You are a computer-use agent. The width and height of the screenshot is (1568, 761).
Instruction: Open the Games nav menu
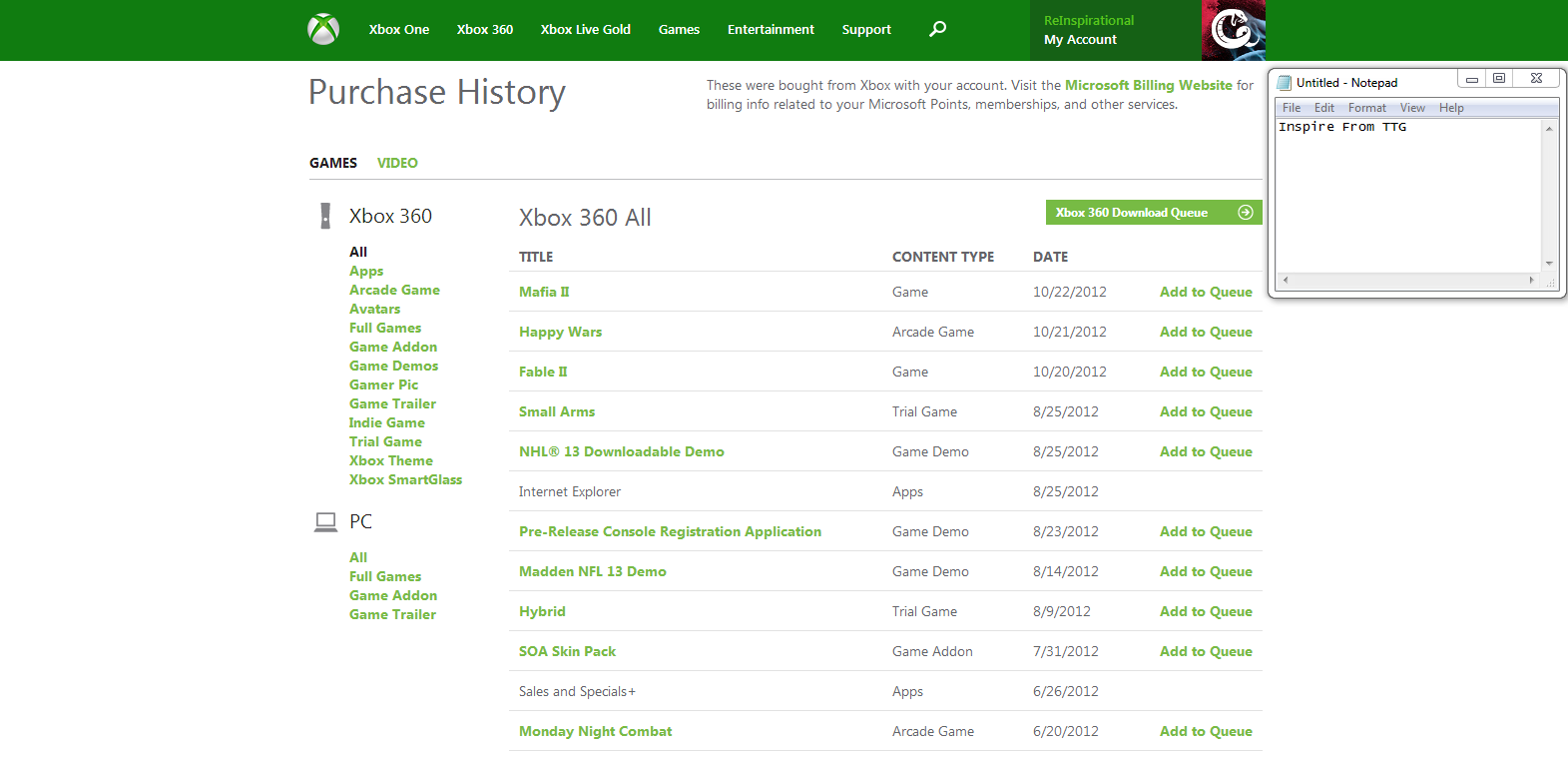tap(679, 30)
